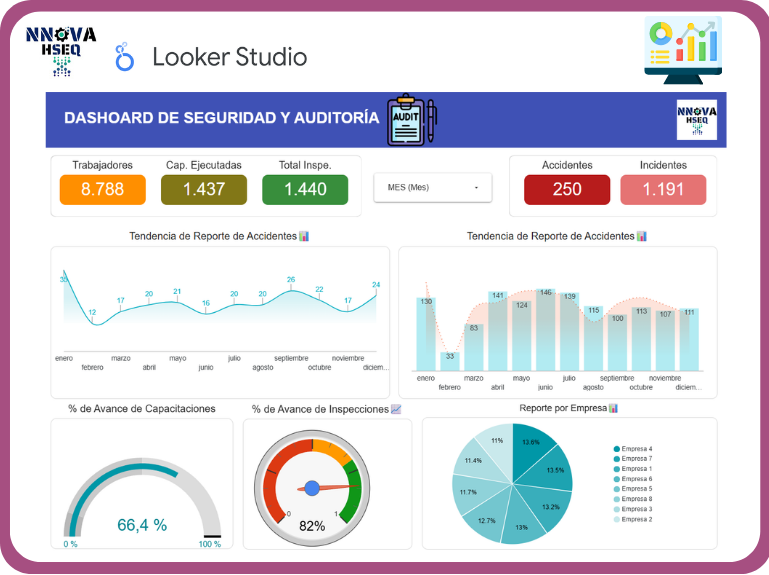The width and height of the screenshot is (769, 575).
Task: Select the Accidentes 250 scorecard
Action: click(x=567, y=189)
